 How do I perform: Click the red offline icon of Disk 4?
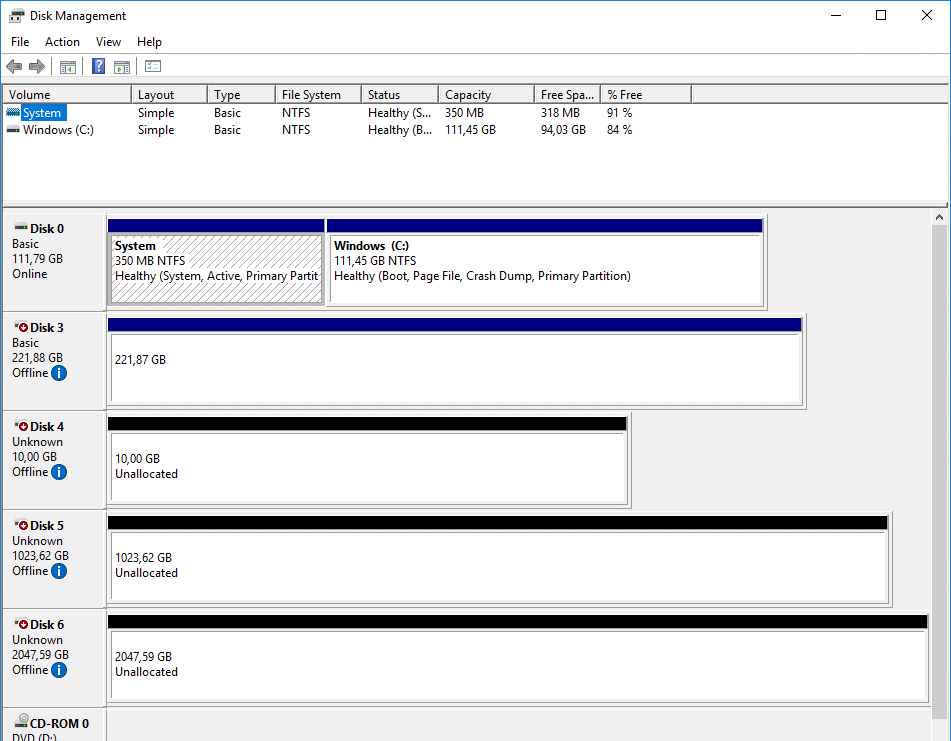[22, 426]
